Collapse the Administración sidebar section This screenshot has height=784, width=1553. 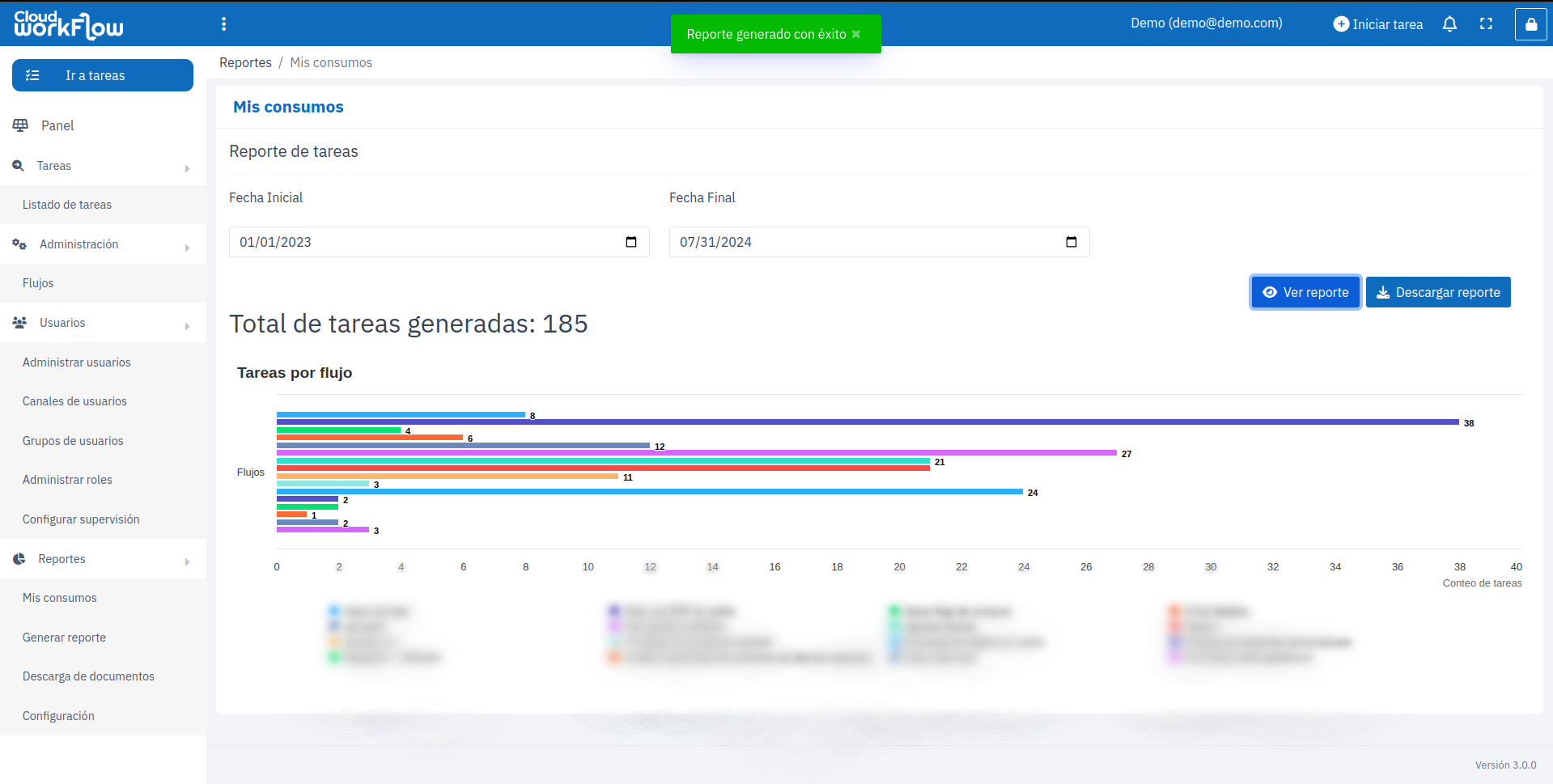pyautogui.click(x=103, y=244)
